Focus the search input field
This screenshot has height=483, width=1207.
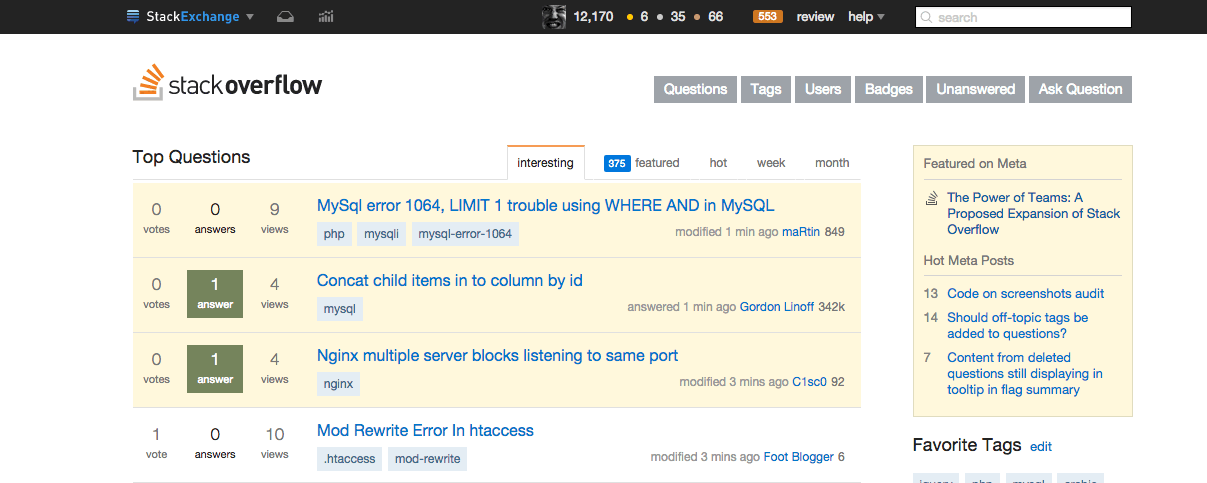pos(1023,17)
